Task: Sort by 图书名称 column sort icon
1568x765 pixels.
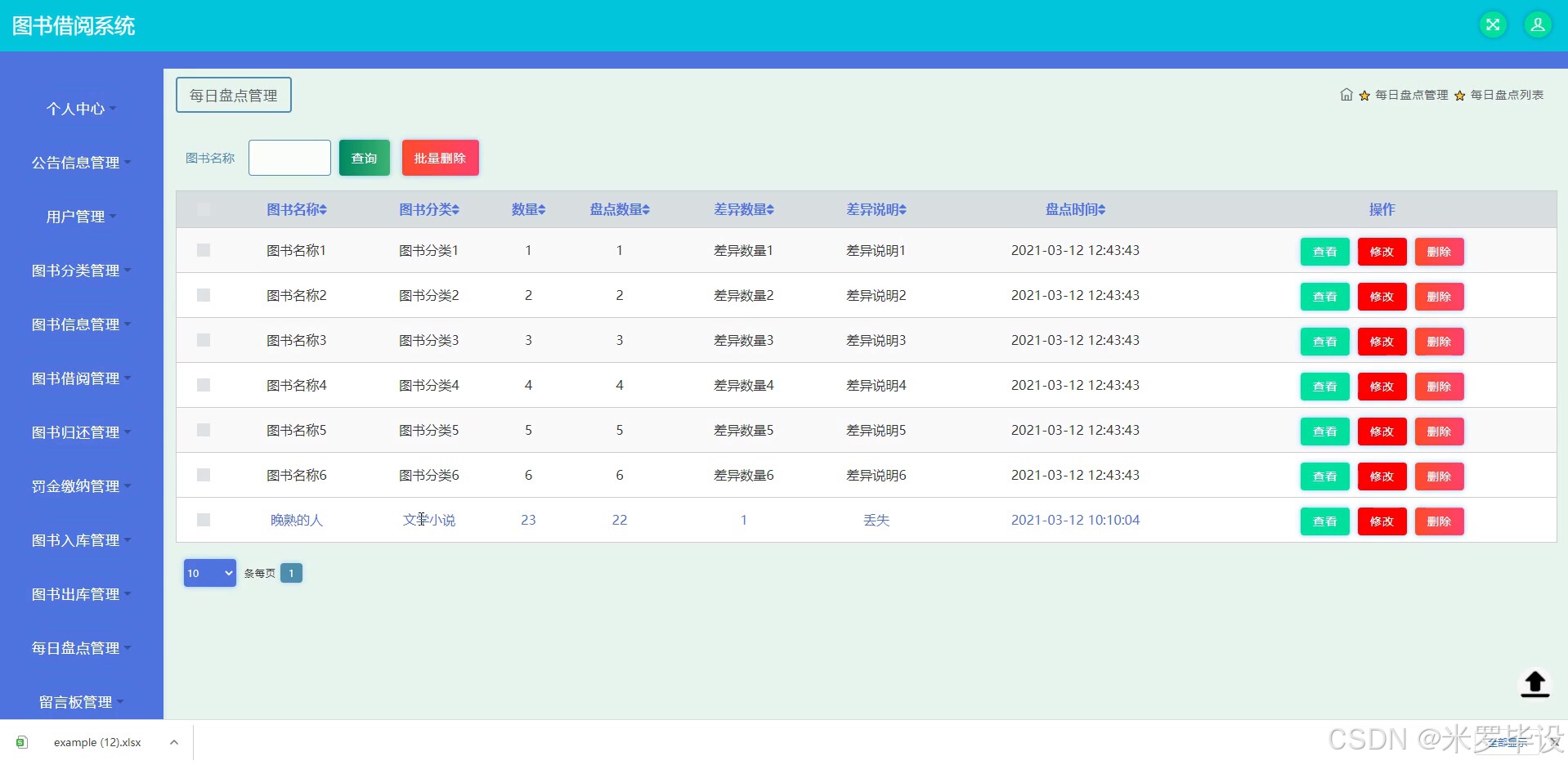Action: [323, 210]
